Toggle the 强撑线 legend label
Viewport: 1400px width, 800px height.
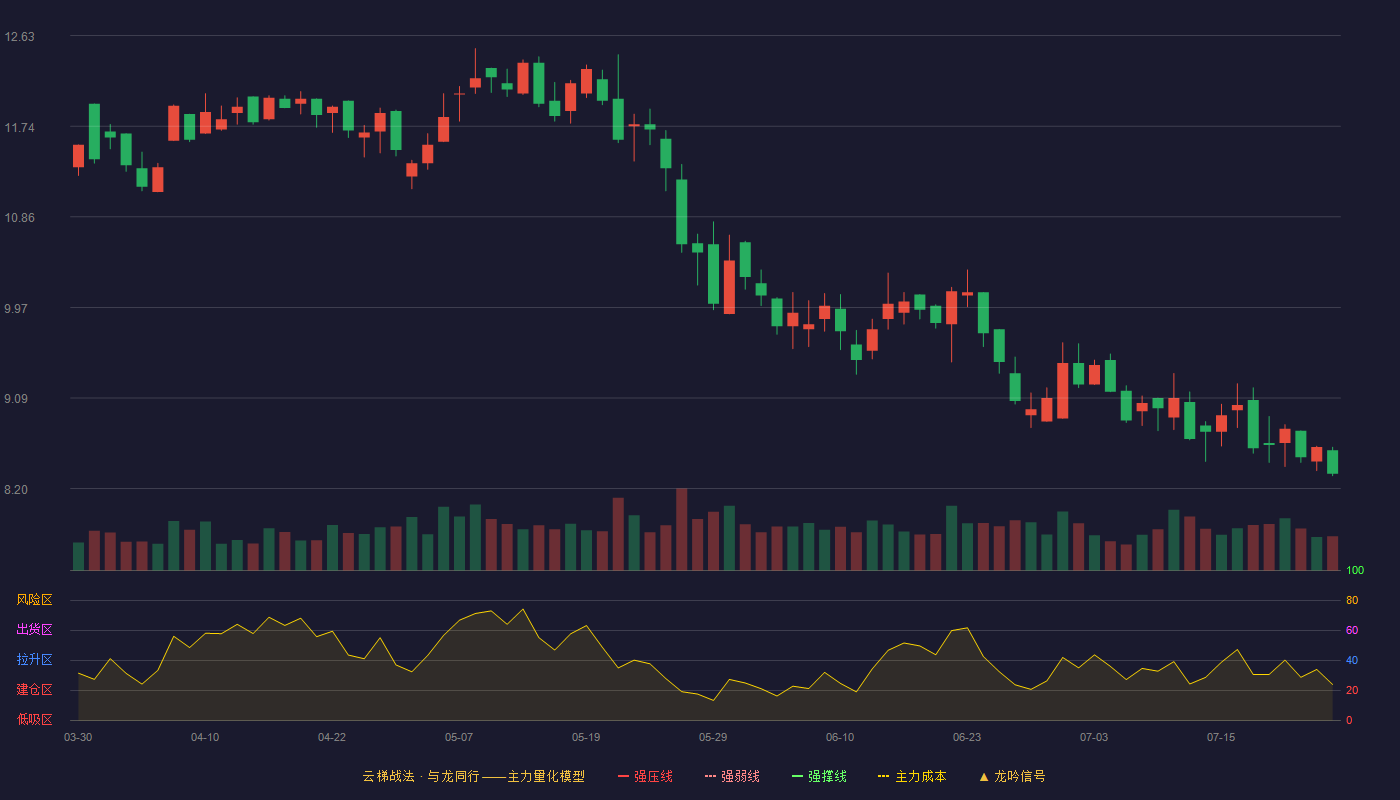(x=827, y=776)
